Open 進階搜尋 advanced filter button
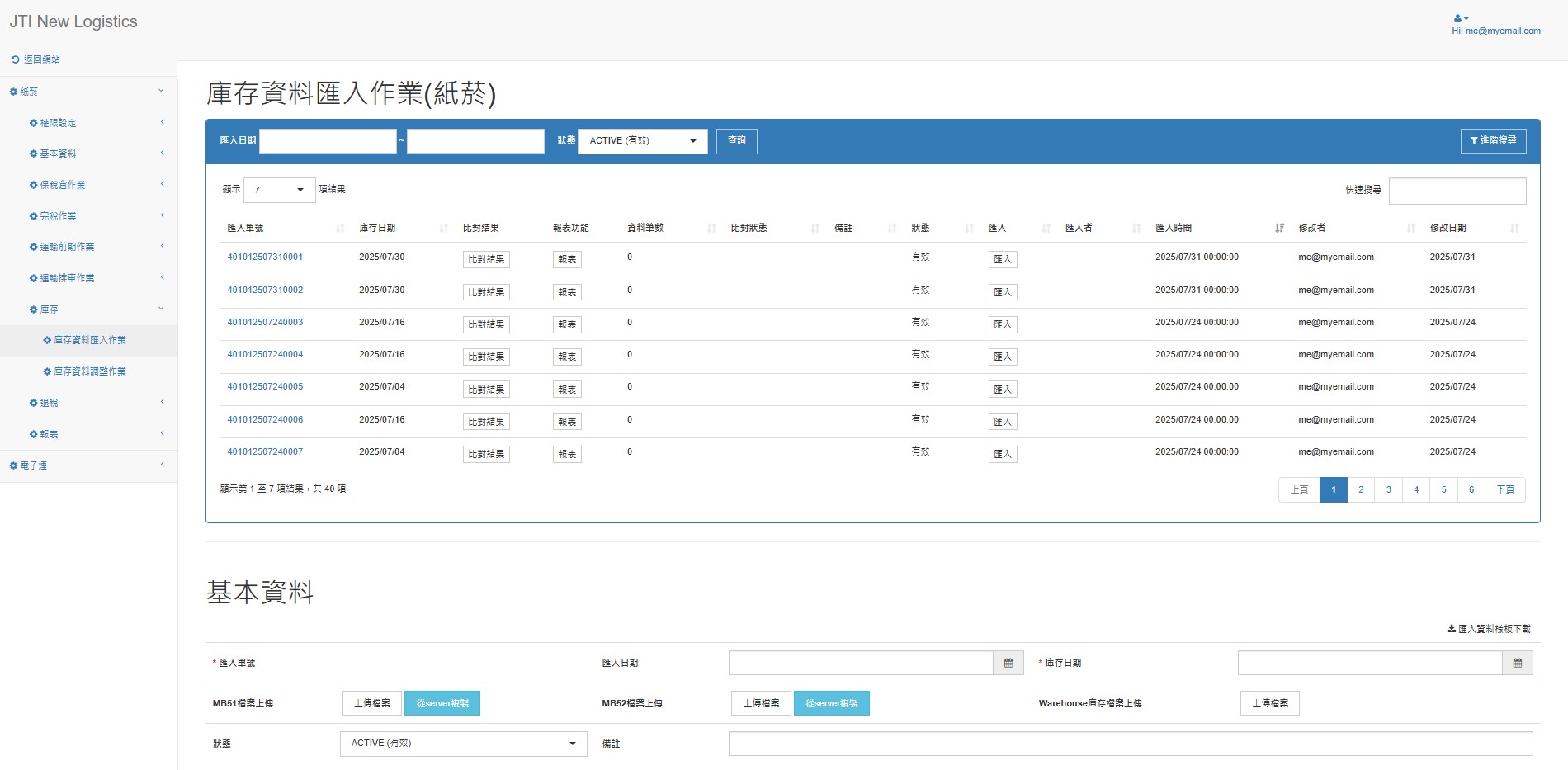 point(1493,141)
